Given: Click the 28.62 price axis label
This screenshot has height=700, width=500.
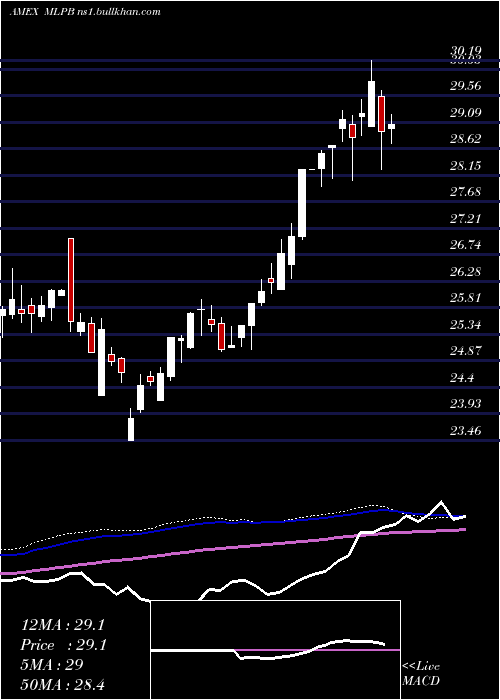Looking at the screenshot, I should (466, 139).
